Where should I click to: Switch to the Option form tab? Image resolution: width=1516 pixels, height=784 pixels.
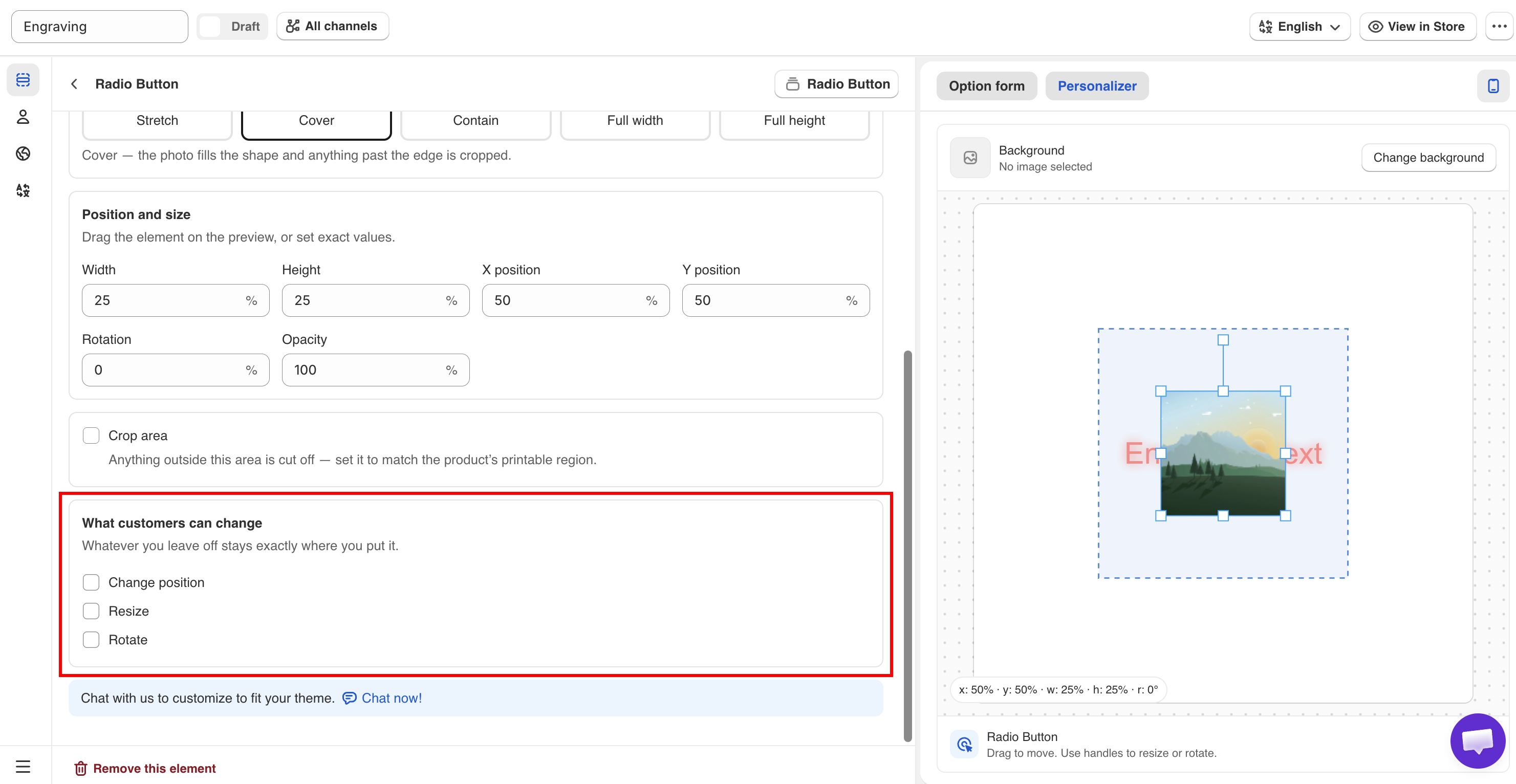click(986, 86)
